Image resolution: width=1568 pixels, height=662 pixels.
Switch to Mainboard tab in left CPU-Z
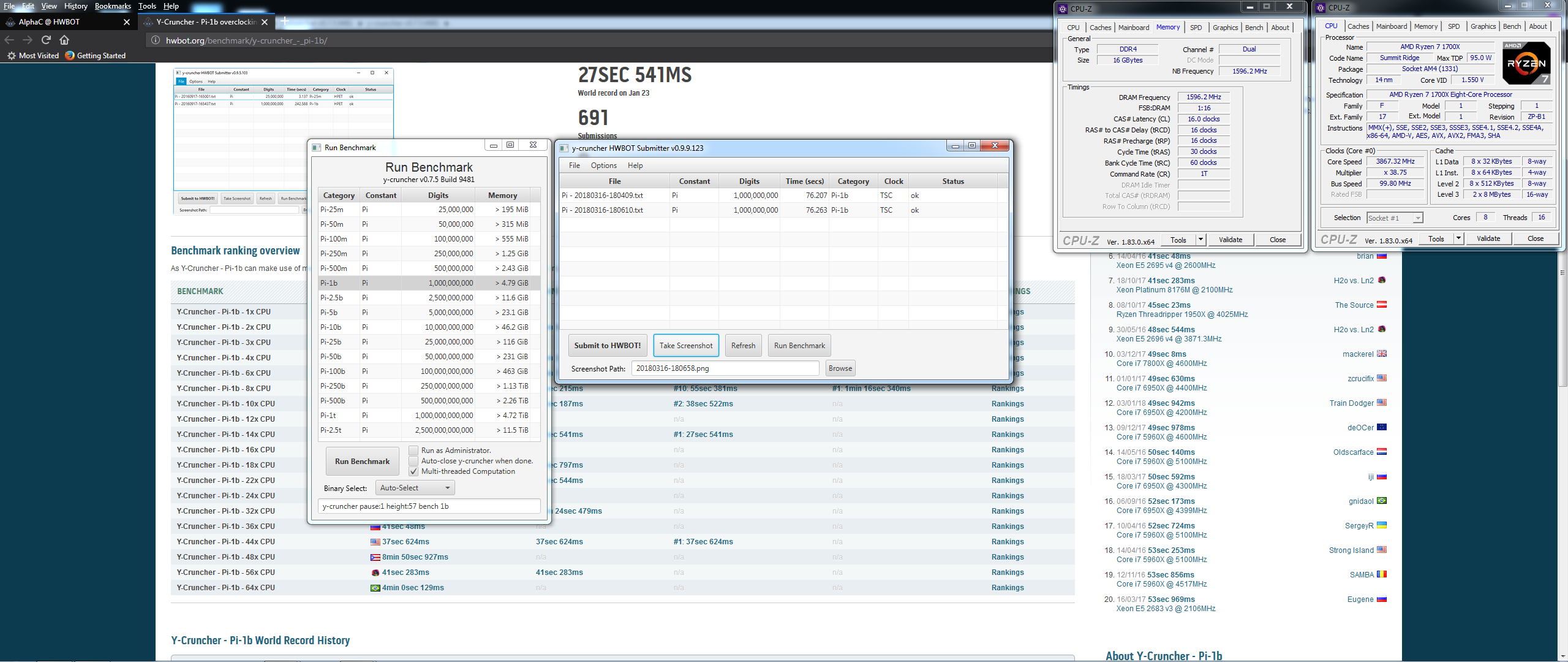coord(1134,28)
